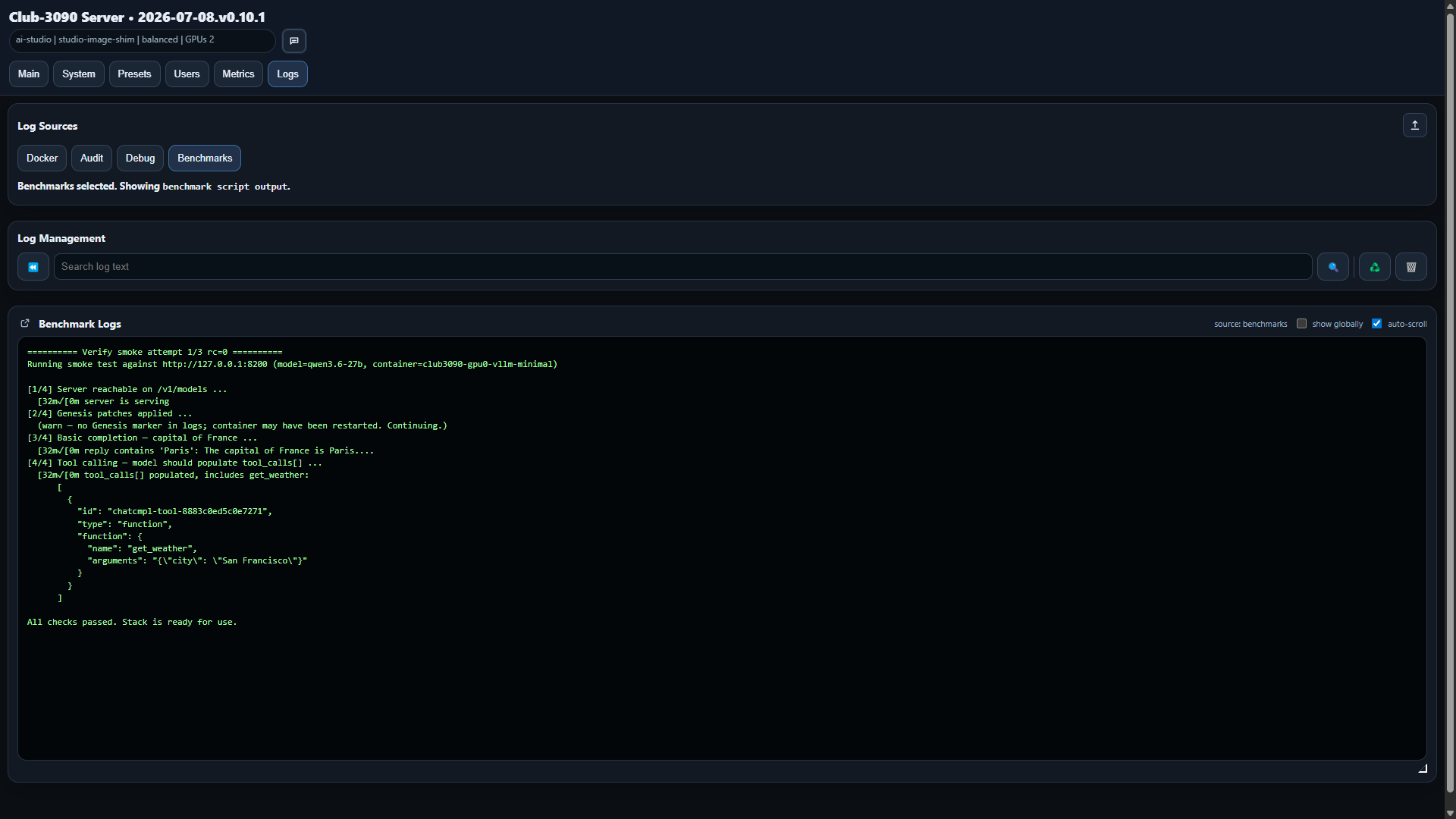
Task: Select the Docker log source
Action: 42,158
